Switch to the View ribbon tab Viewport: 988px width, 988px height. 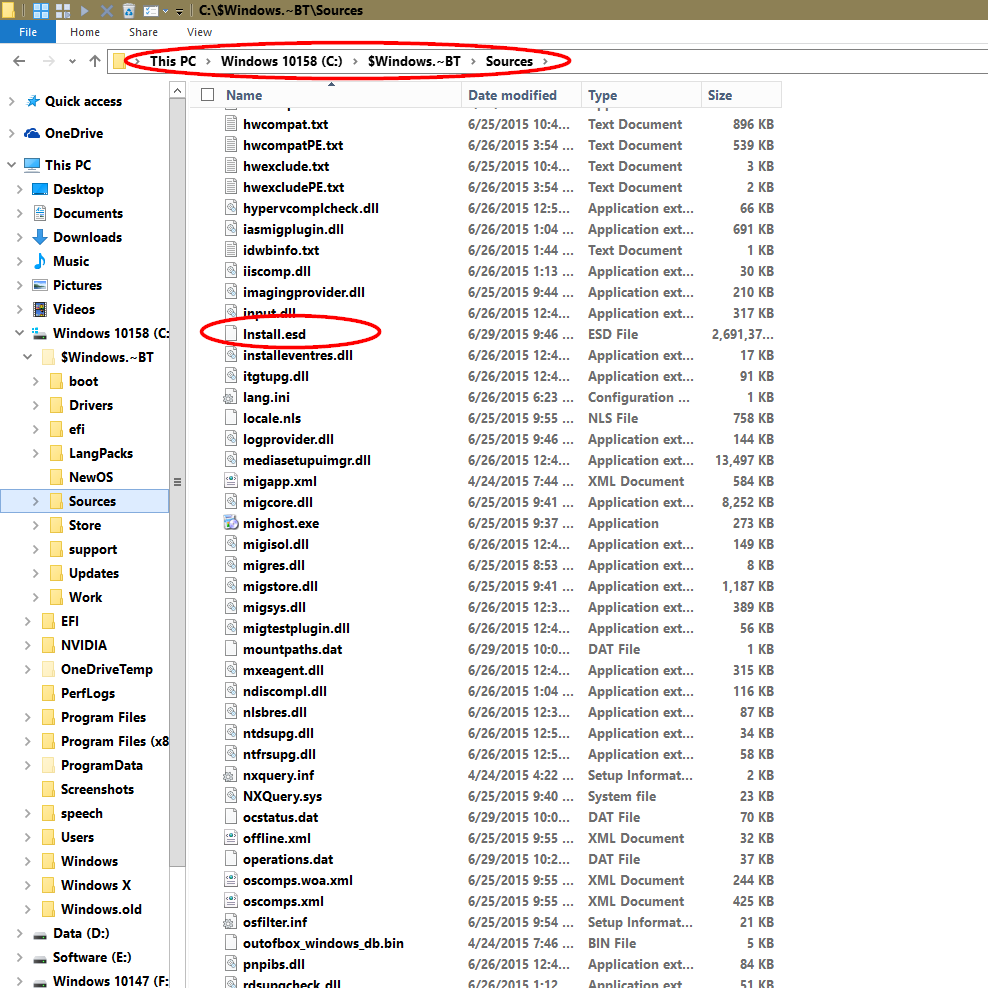point(199,32)
